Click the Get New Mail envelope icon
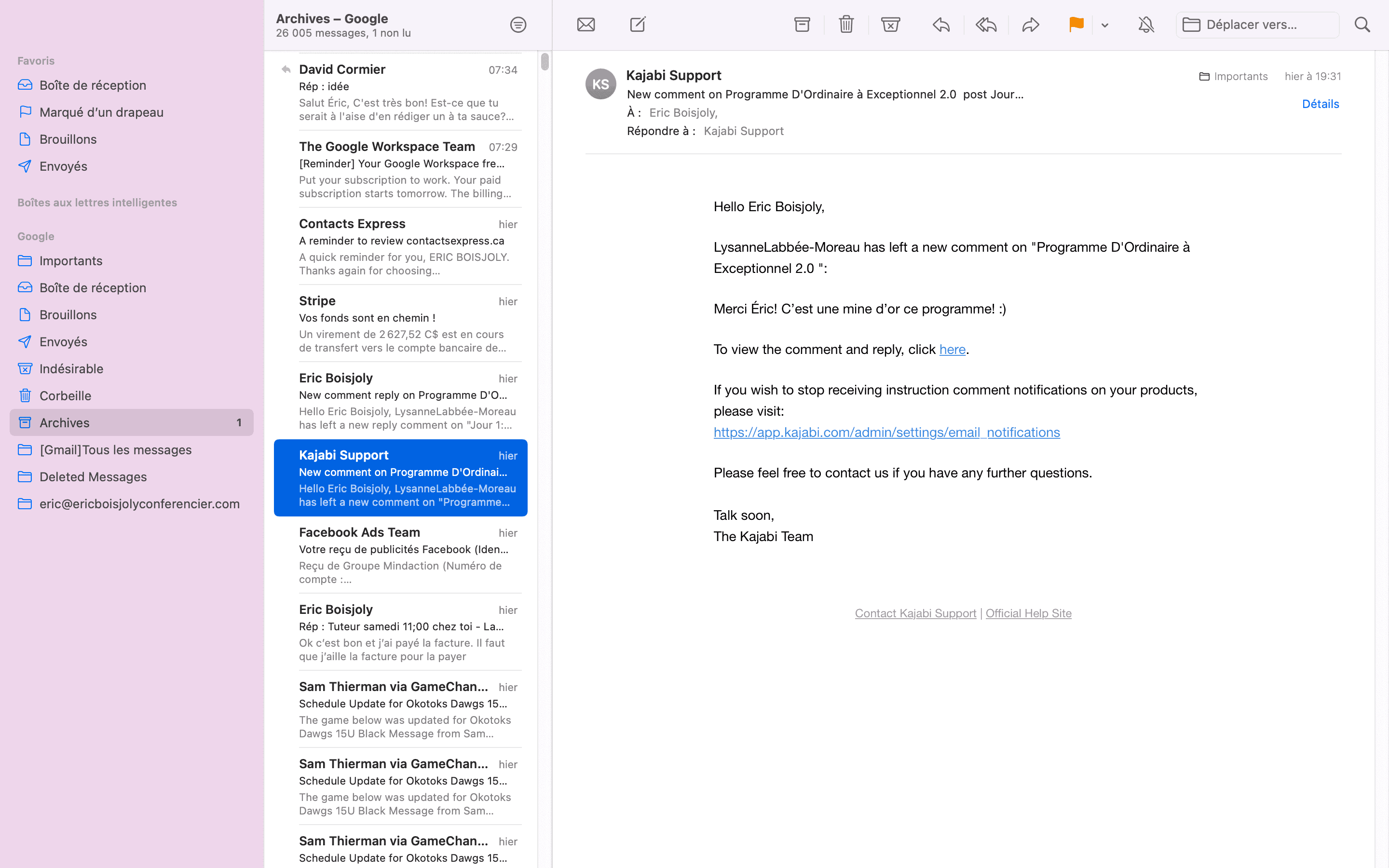 click(586, 25)
